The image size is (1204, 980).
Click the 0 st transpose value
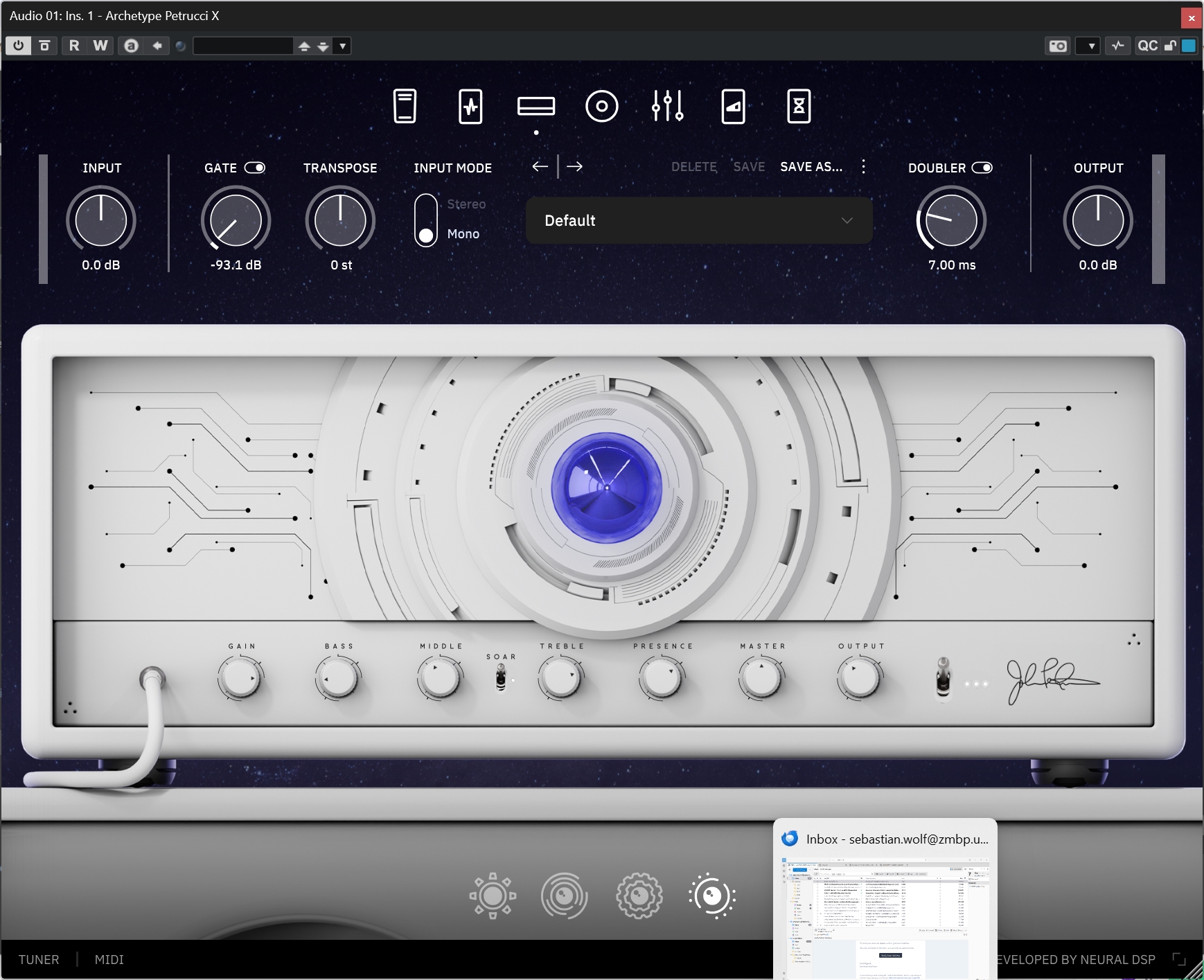pyautogui.click(x=341, y=265)
